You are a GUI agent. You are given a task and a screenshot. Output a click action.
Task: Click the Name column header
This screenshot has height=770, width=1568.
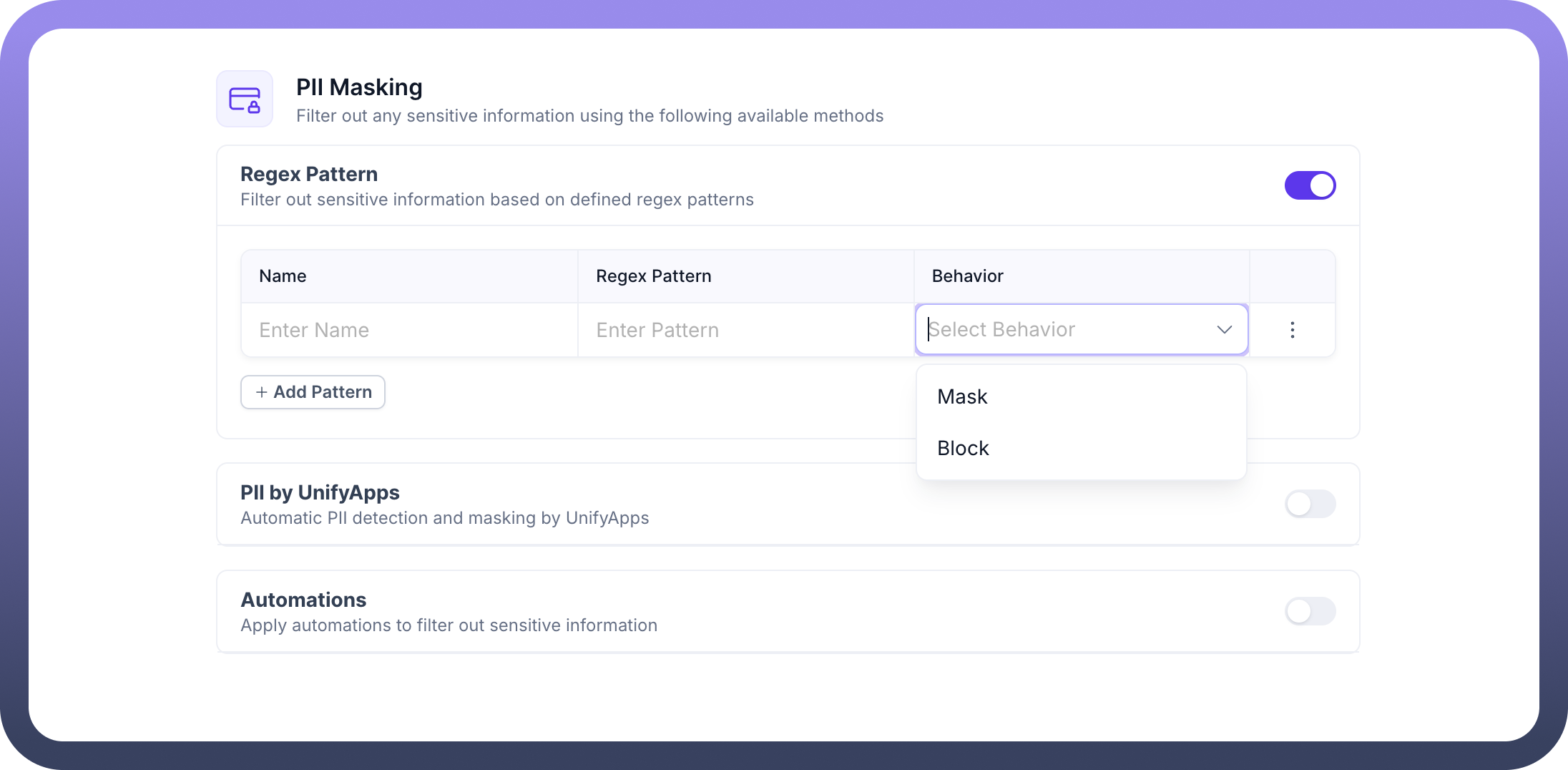(x=283, y=276)
